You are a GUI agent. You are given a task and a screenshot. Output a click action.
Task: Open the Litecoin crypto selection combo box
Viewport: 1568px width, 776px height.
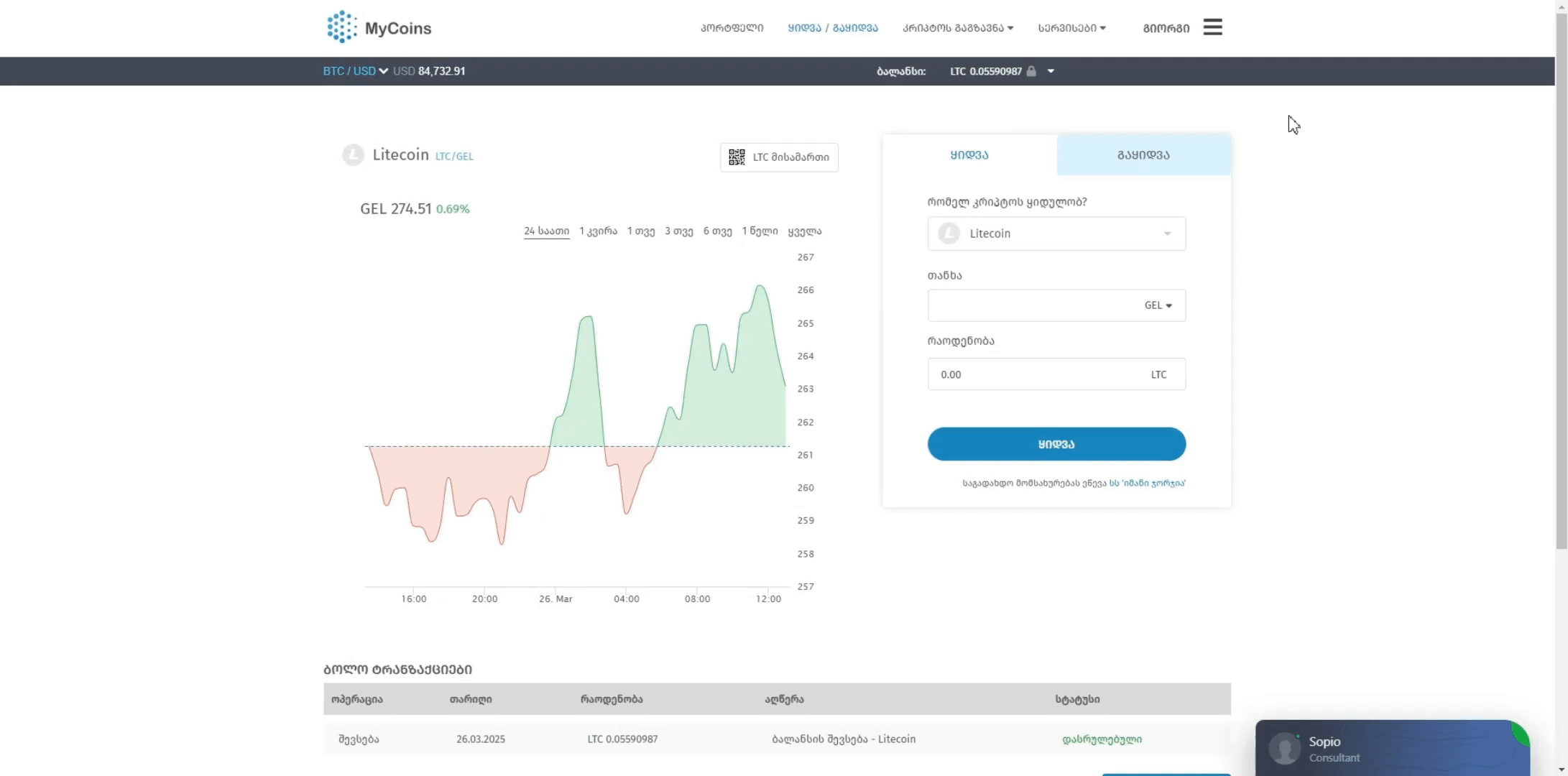pyautogui.click(x=1056, y=234)
